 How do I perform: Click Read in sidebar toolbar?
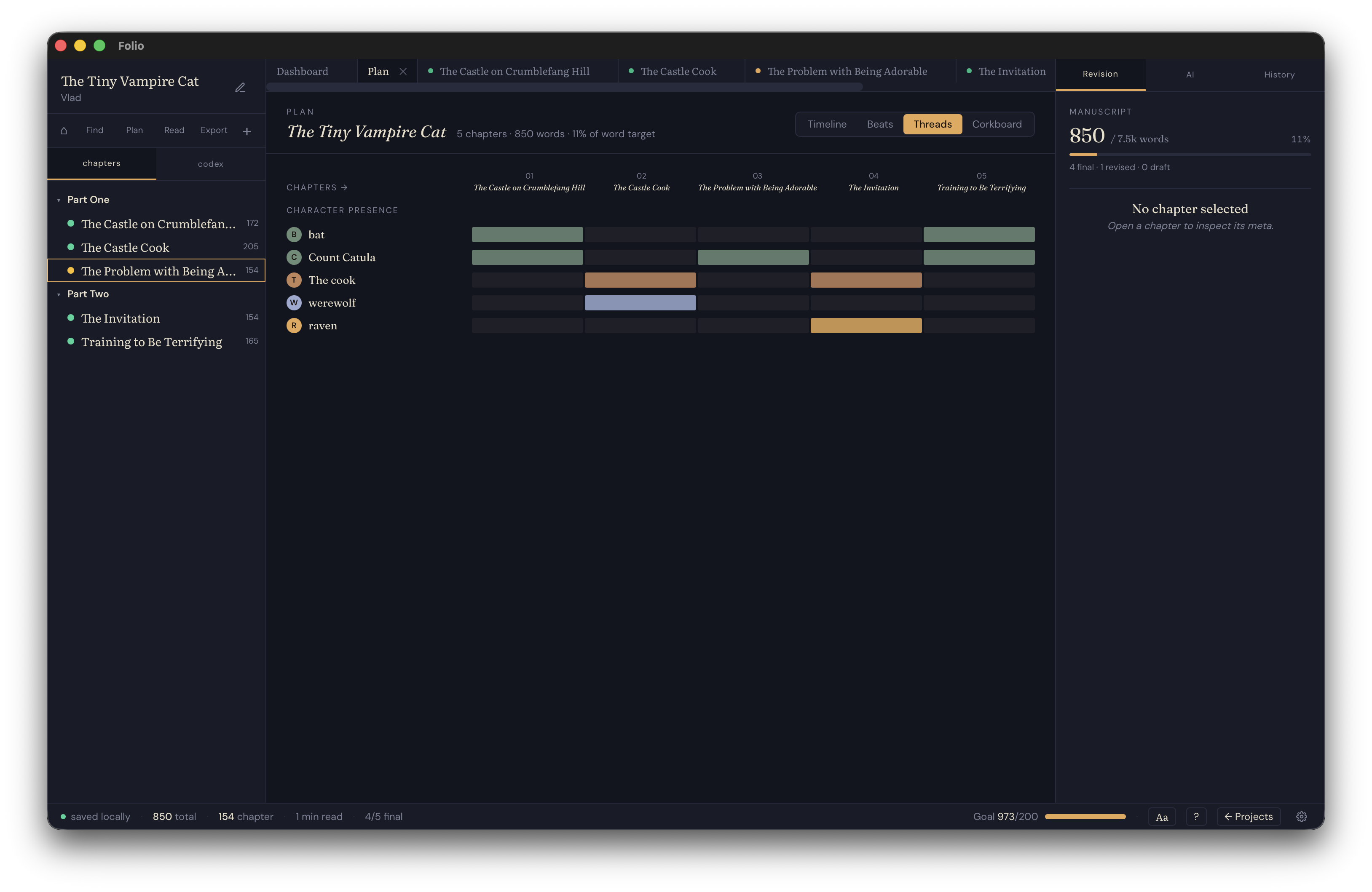[174, 130]
